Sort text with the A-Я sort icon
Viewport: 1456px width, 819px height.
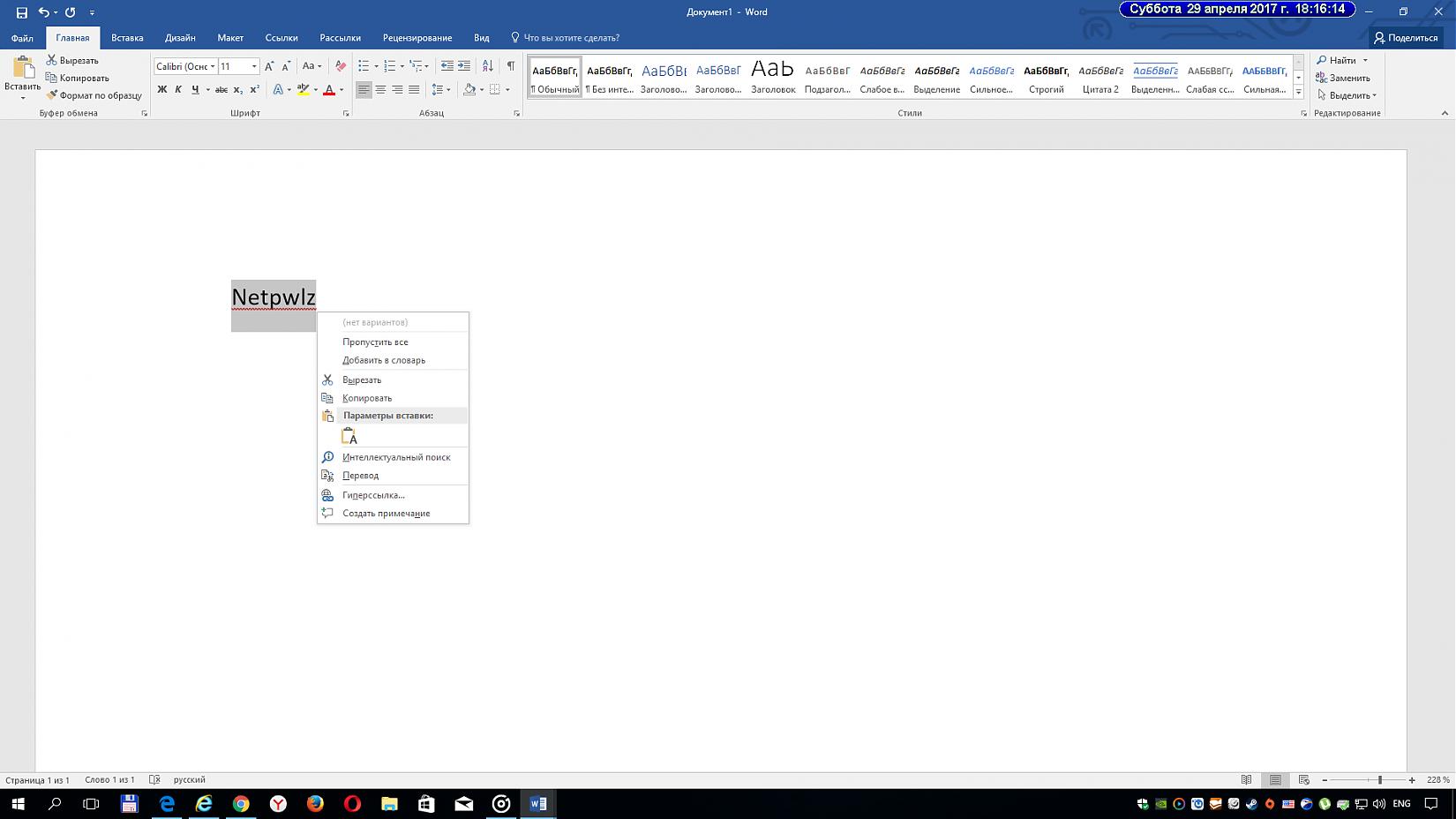tap(487, 66)
